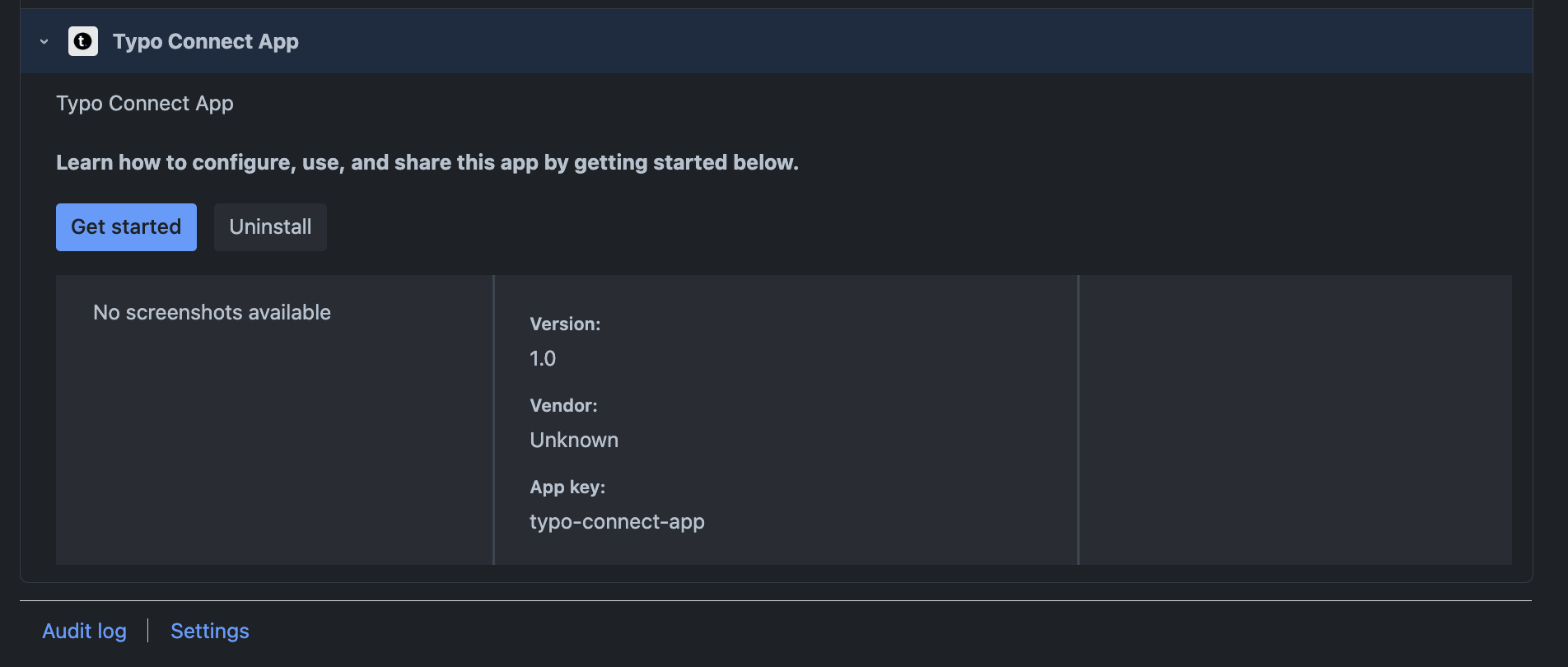Click the Vendor label
The height and width of the screenshot is (667, 1568).
pos(563,406)
